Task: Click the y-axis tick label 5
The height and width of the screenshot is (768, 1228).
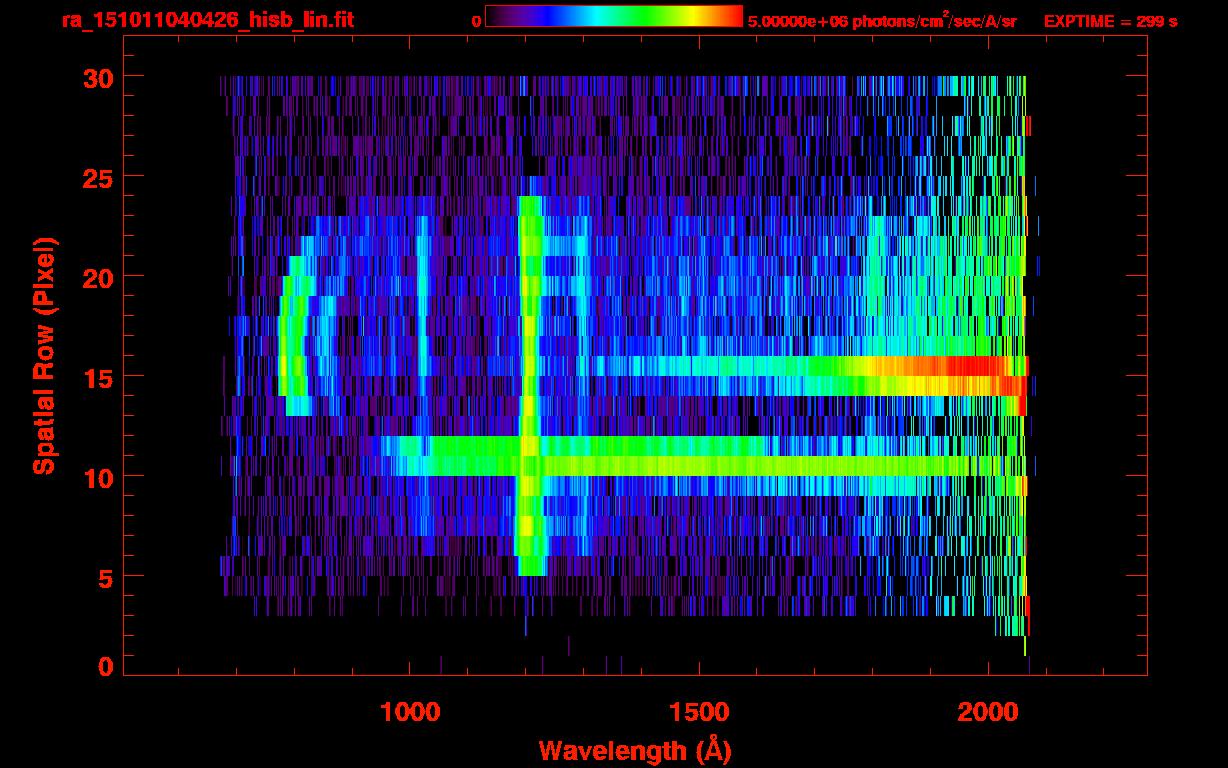Action: (x=104, y=577)
